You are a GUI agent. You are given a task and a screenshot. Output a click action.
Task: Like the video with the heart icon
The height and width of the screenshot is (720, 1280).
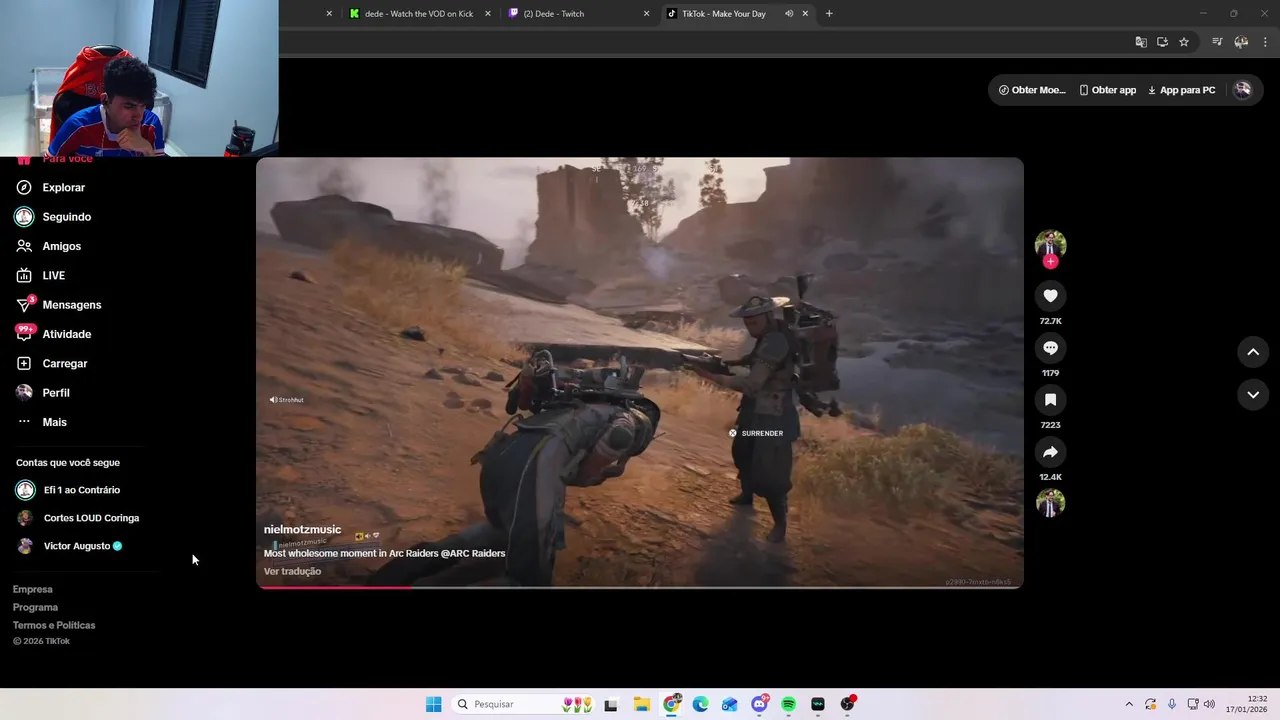(x=1050, y=296)
